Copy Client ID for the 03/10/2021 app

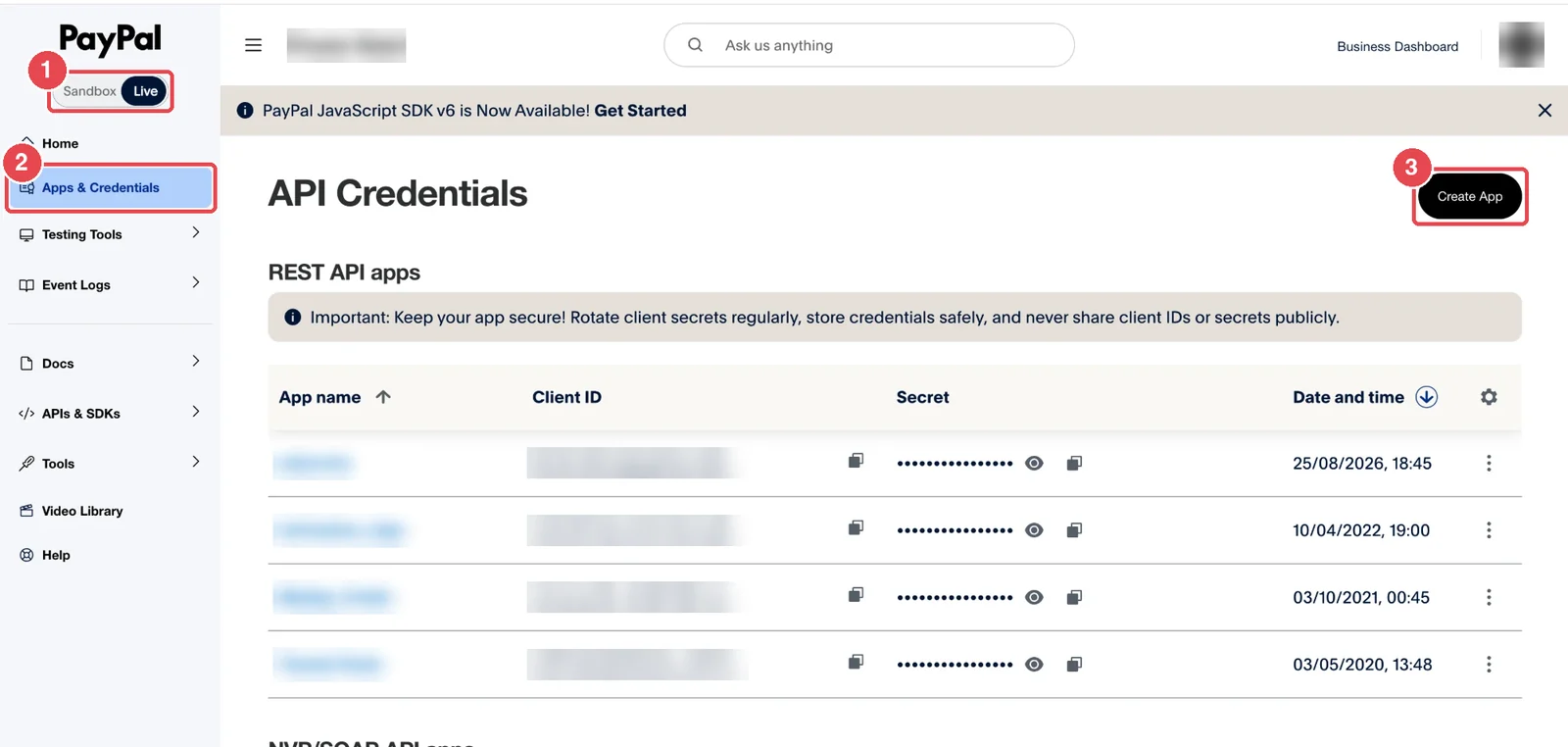pyautogui.click(x=856, y=595)
